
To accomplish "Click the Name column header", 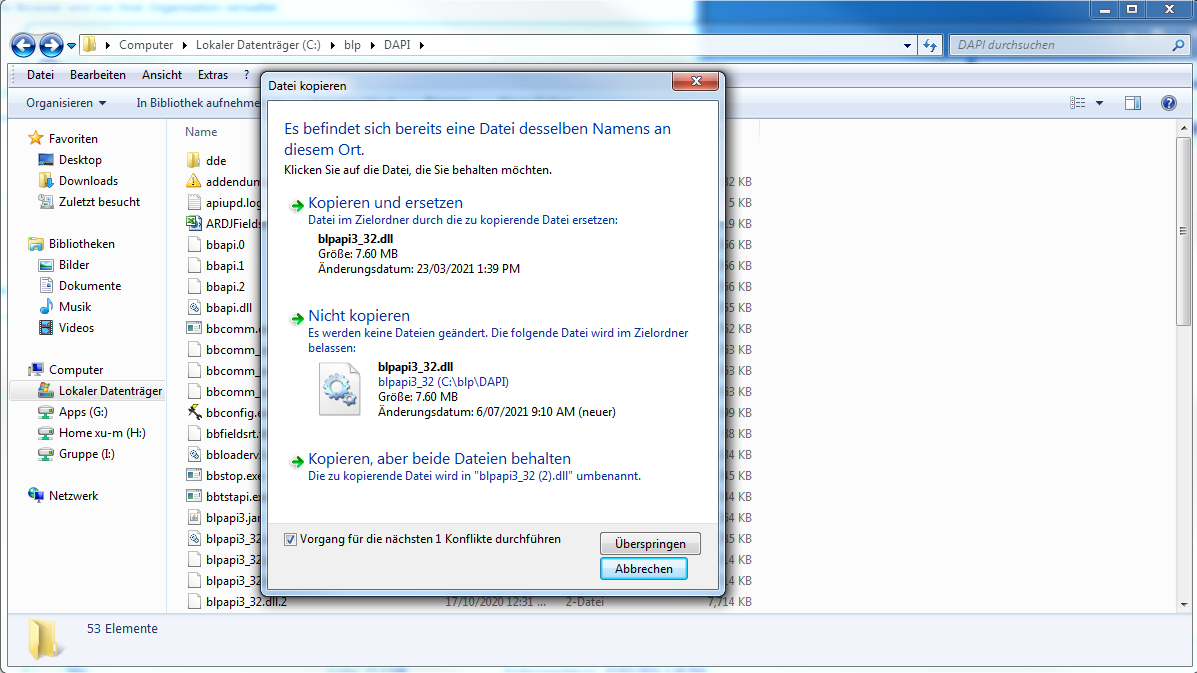I will [x=202, y=132].
